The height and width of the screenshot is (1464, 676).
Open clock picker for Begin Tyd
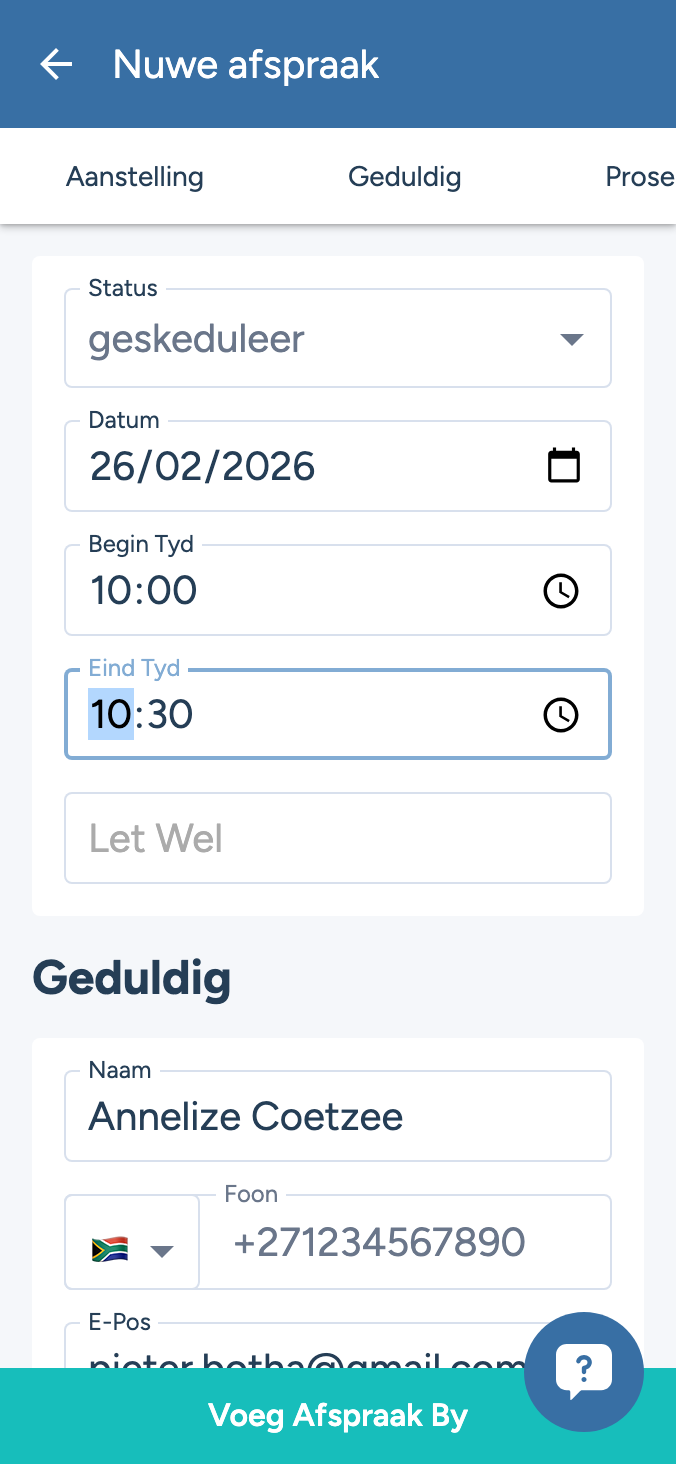[x=561, y=591]
